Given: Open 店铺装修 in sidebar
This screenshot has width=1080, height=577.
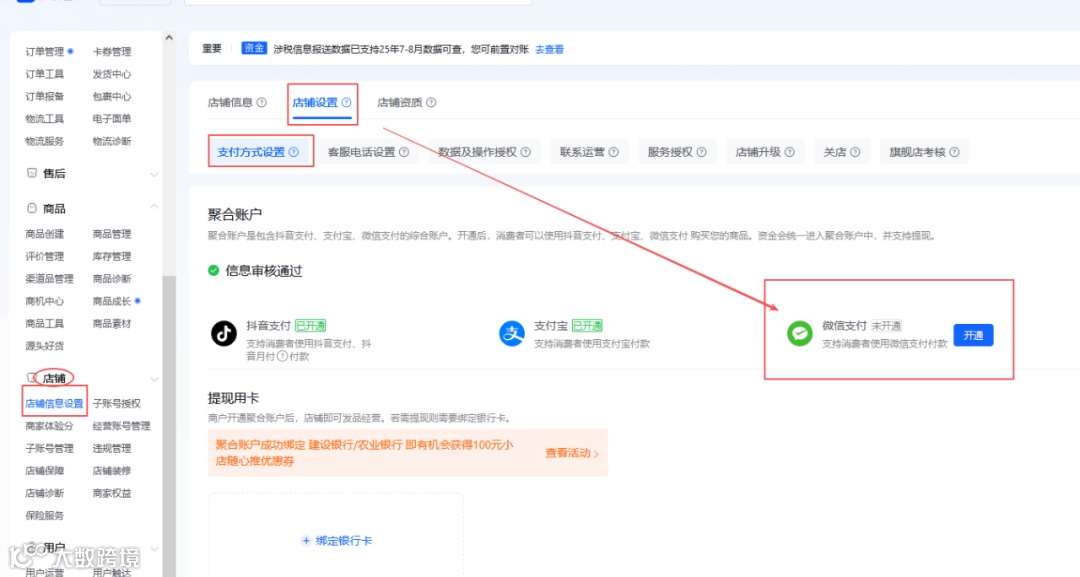Looking at the screenshot, I should (x=112, y=471).
